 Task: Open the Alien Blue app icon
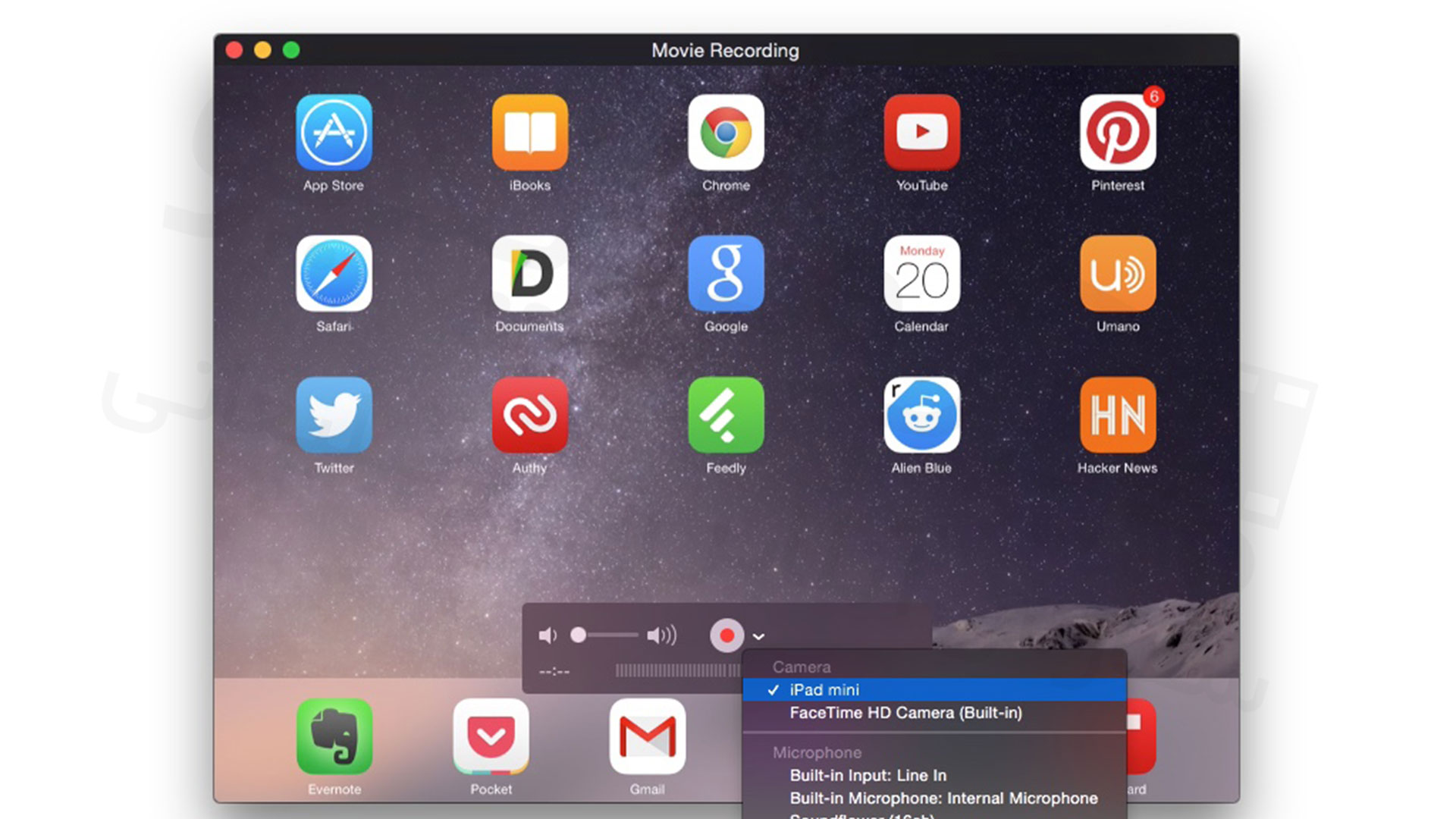[922, 415]
